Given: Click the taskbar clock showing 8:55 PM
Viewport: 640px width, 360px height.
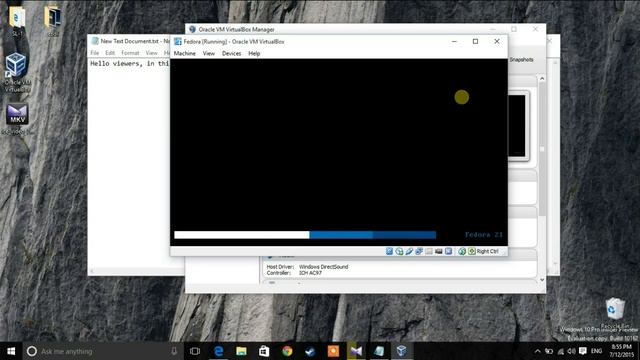Looking at the screenshot, I should [621, 351].
